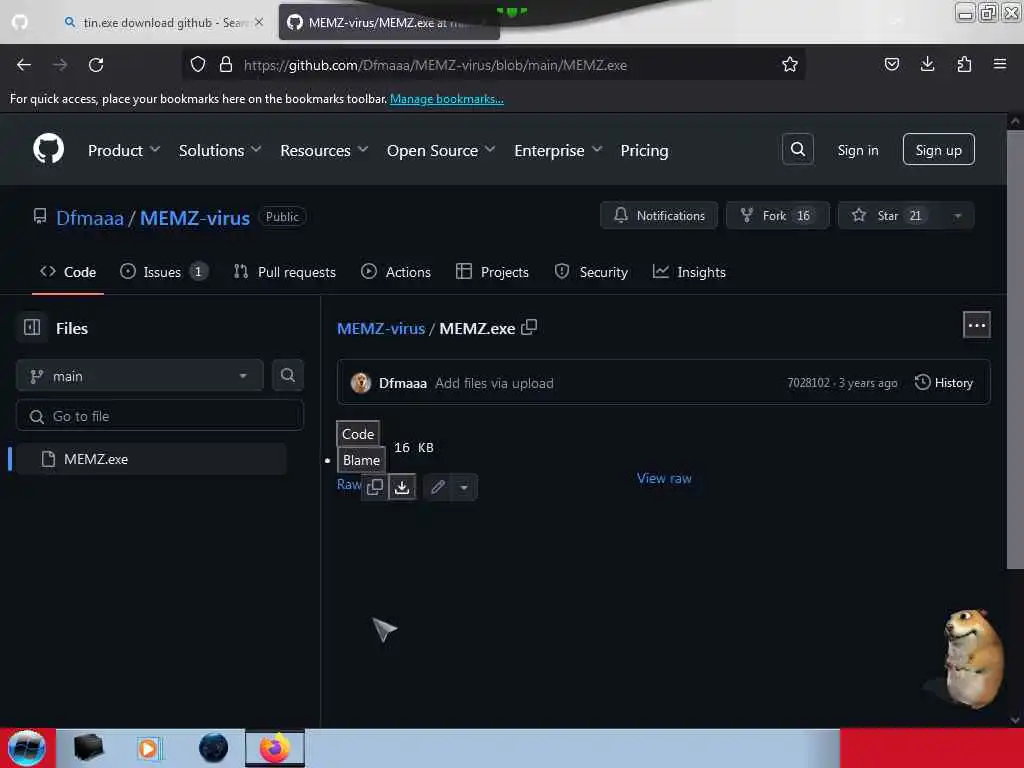Expand the Star lists dropdown arrow
Viewport: 1024px width, 768px height.
[x=957, y=216]
